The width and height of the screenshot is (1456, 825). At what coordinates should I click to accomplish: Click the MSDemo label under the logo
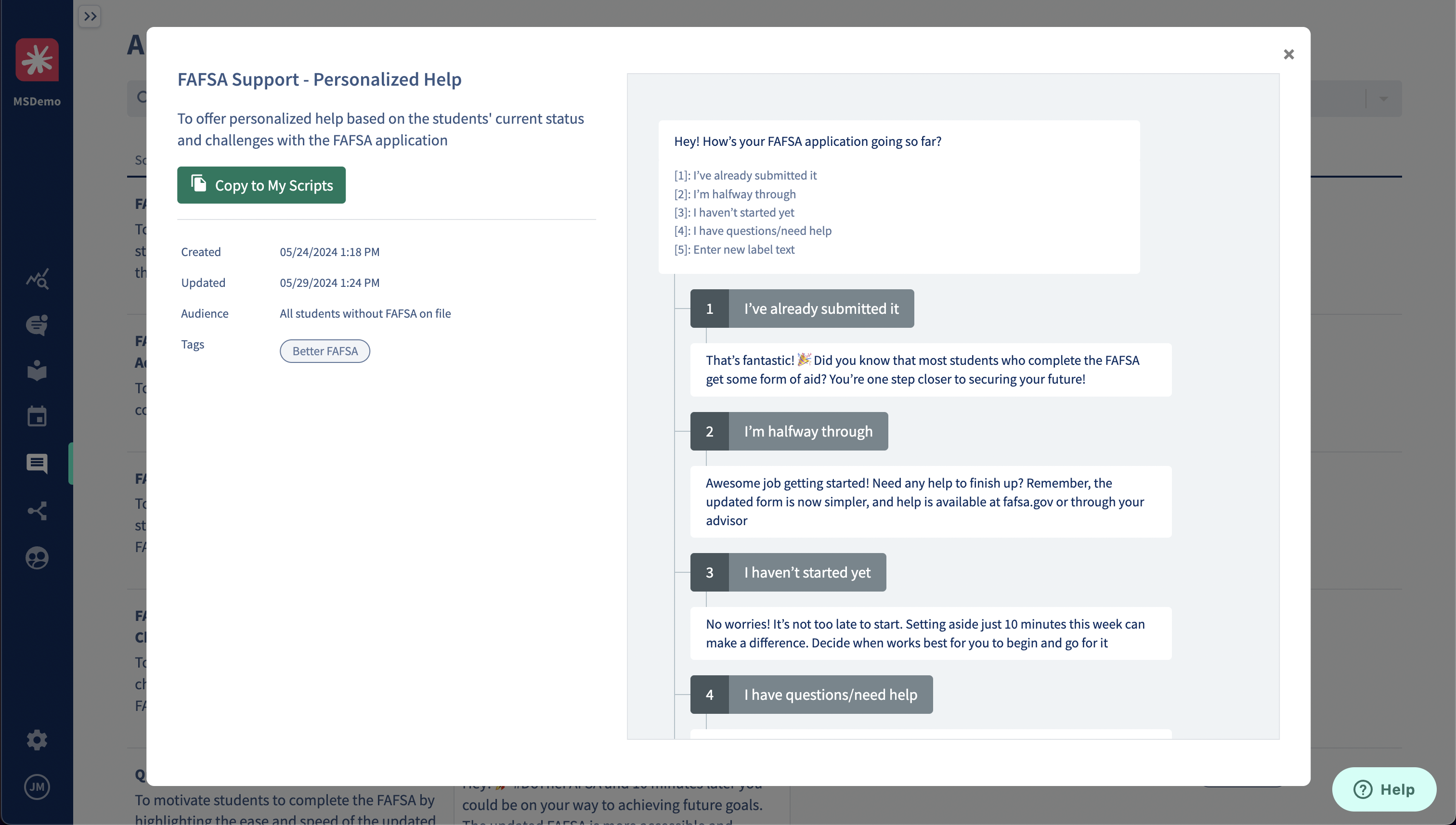(37, 102)
